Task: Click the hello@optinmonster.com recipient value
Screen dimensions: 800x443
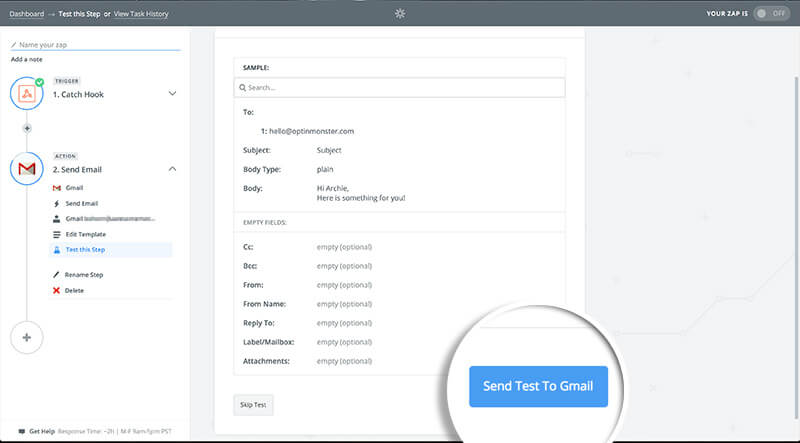Action: point(311,131)
